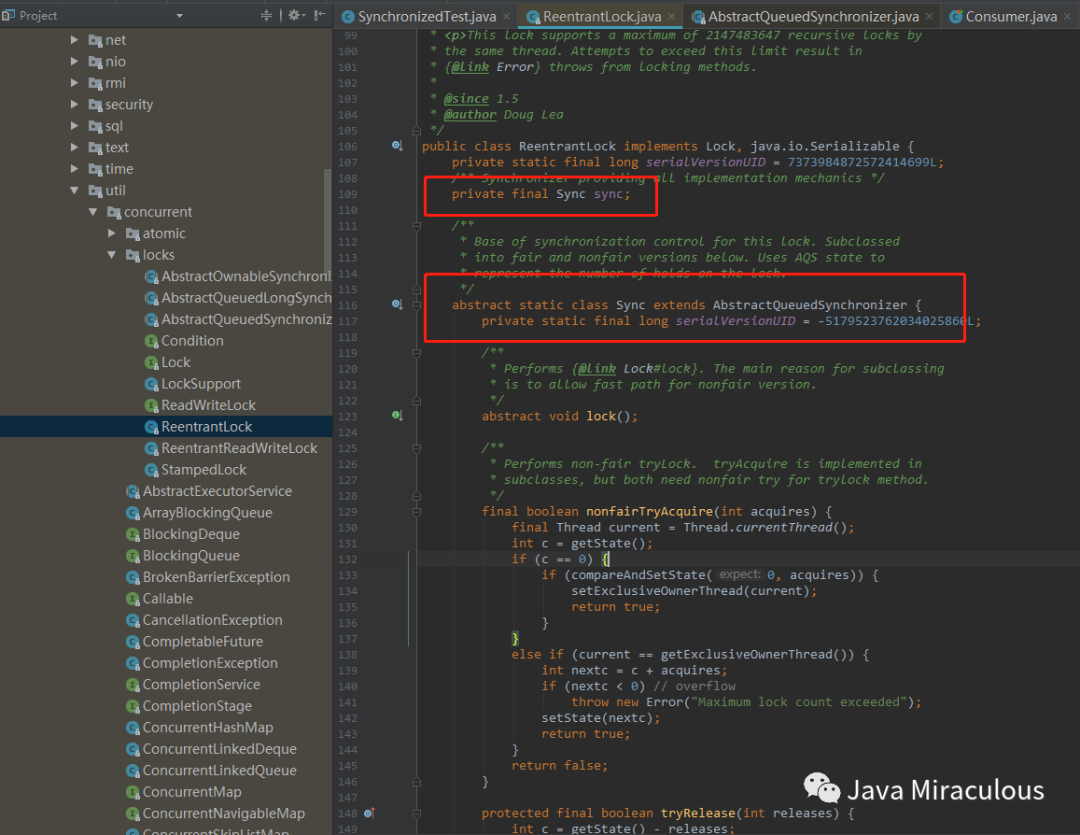Open CompletableFuture class in tree
Screen dimensions: 1080x835
coord(194,641)
